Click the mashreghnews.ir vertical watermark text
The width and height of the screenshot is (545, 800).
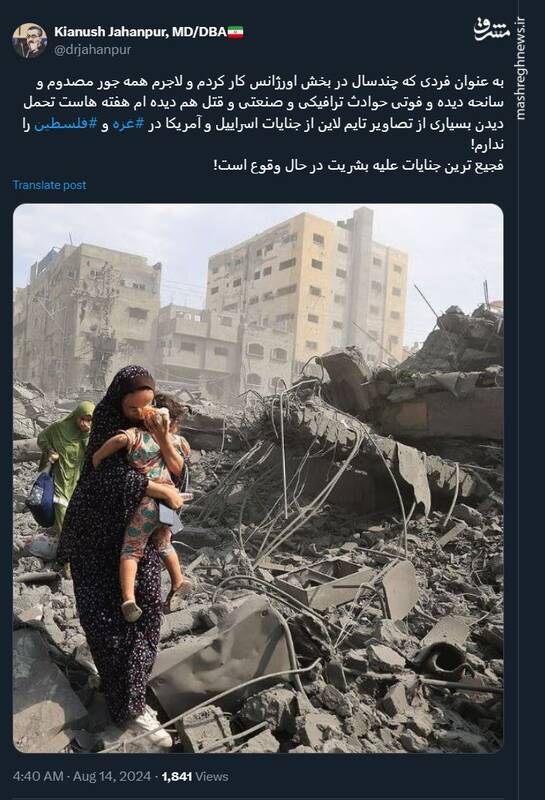tap(521, 69)
